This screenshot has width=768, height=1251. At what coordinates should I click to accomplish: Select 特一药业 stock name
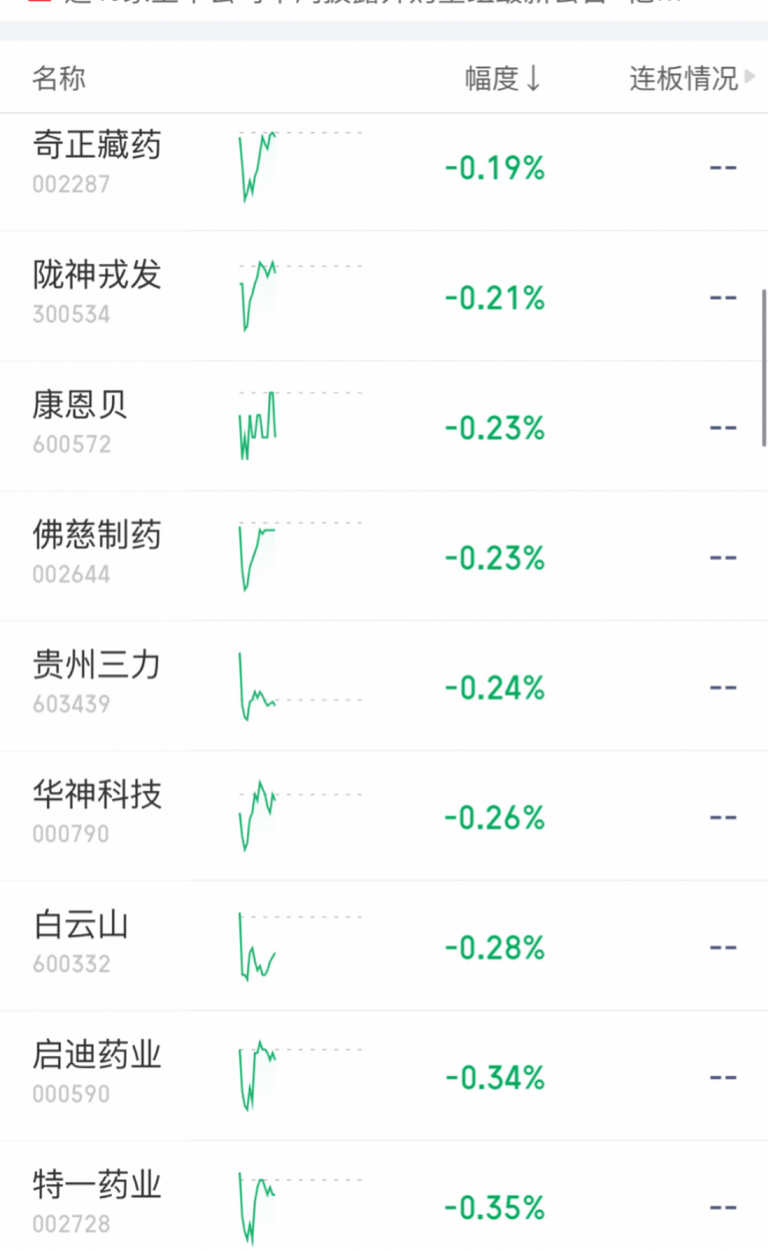pyautogui.click(x=96, y=1185)
